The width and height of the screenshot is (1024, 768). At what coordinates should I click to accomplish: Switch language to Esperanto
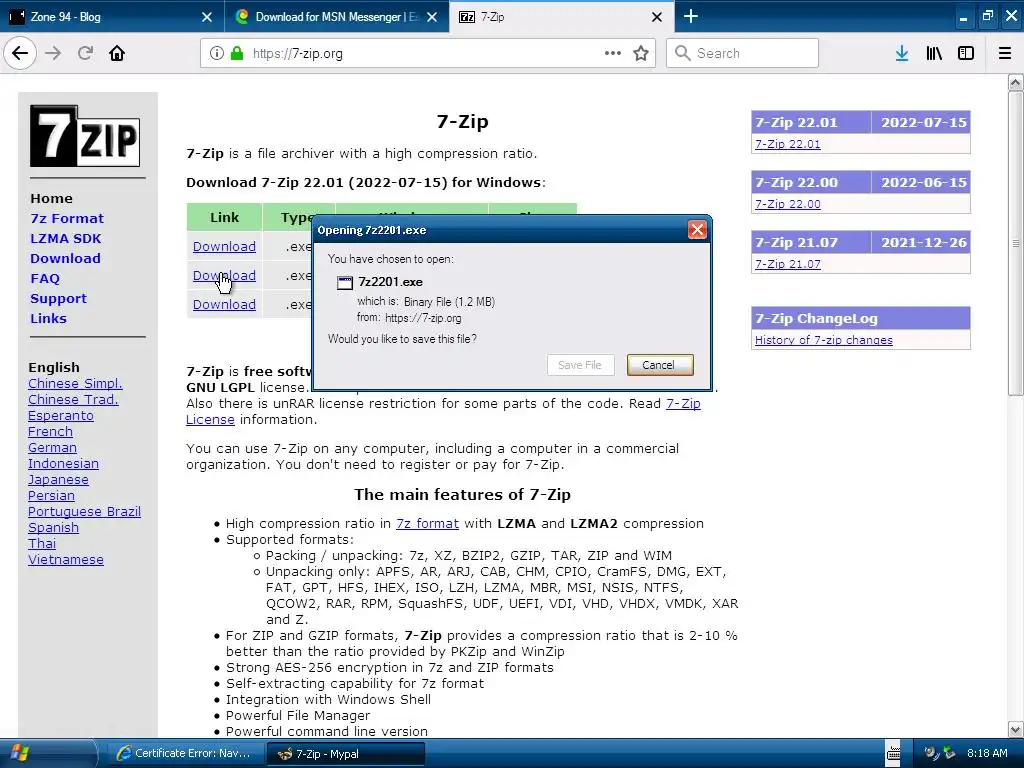[x=61, y=415]
